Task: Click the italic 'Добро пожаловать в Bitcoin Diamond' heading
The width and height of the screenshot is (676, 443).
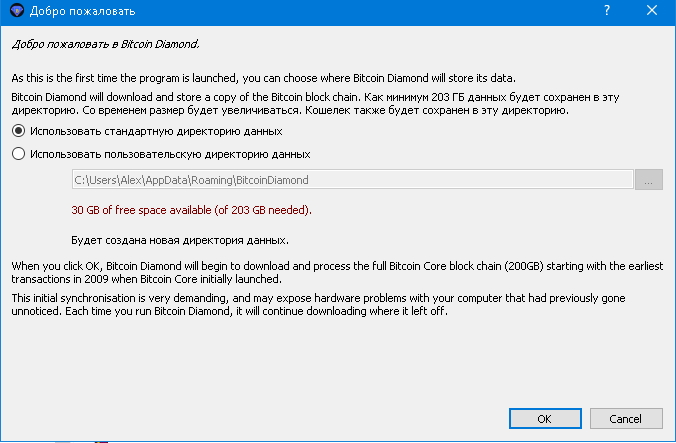Action: click(x=106, y=44)
